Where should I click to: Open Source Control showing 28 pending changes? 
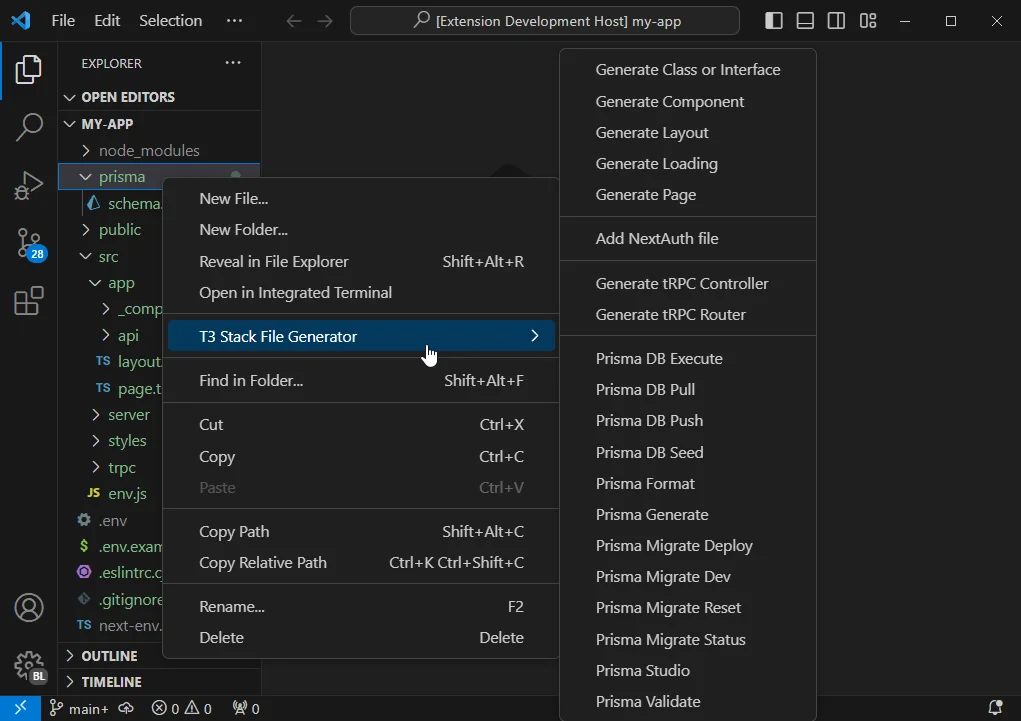pyautogui.click(x=29, y=243)
